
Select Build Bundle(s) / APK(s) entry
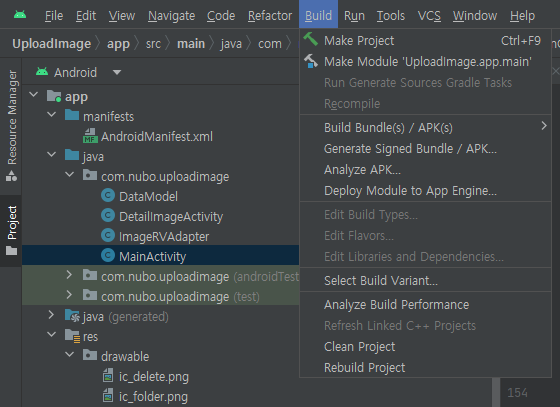[x=425, y=127]
